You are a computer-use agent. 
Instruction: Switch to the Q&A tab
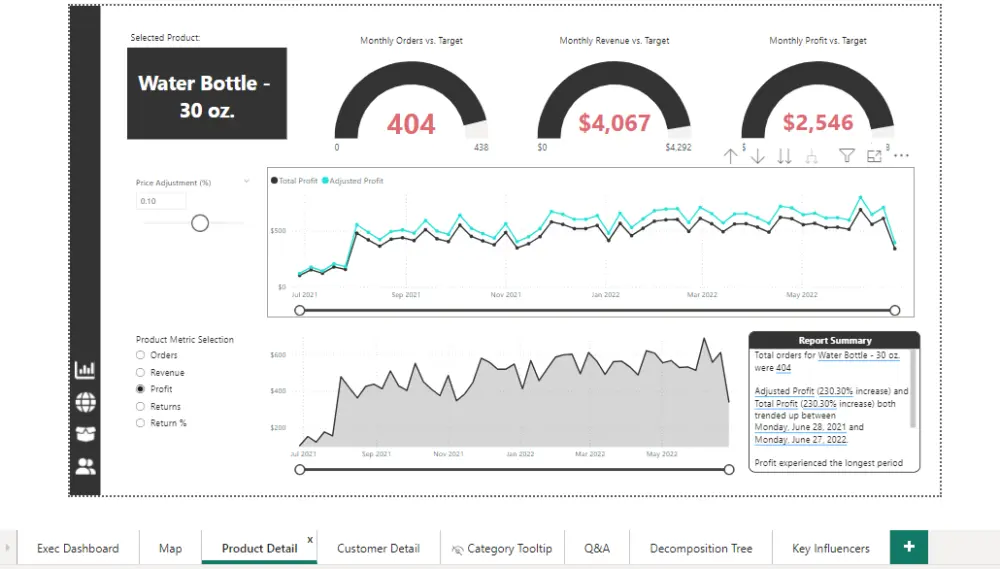pos(597,548)
